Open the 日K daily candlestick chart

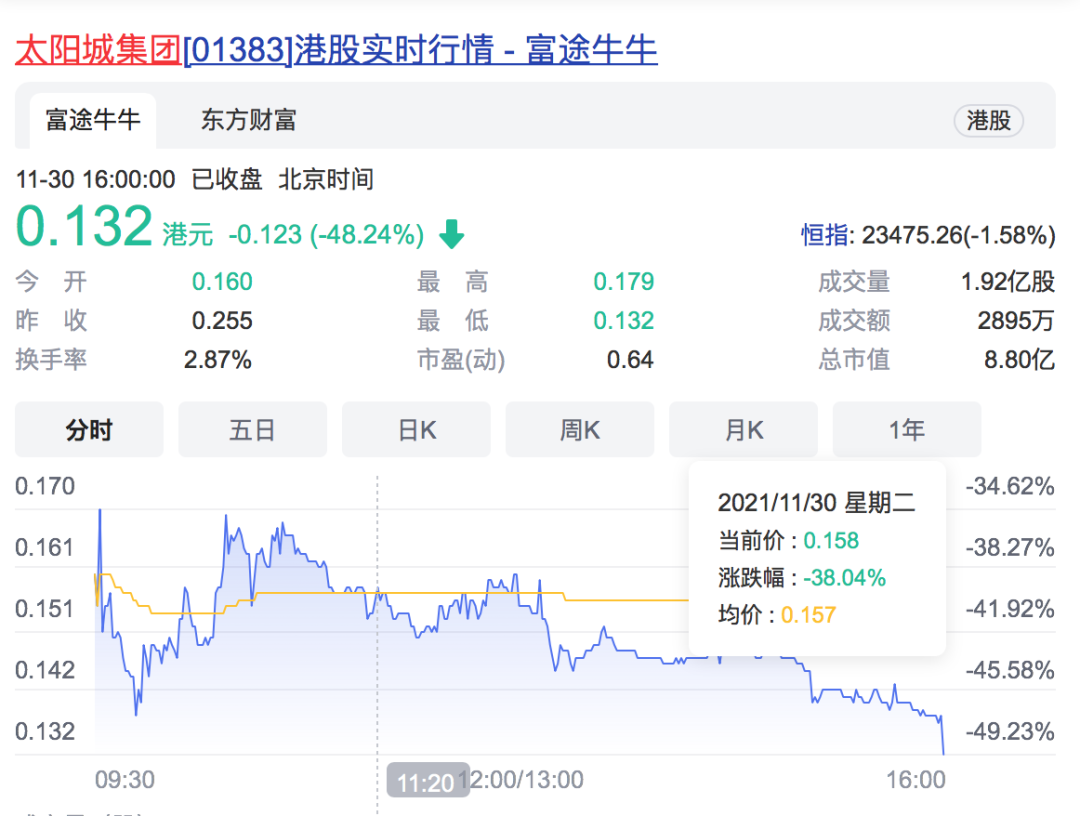(416, 429)
